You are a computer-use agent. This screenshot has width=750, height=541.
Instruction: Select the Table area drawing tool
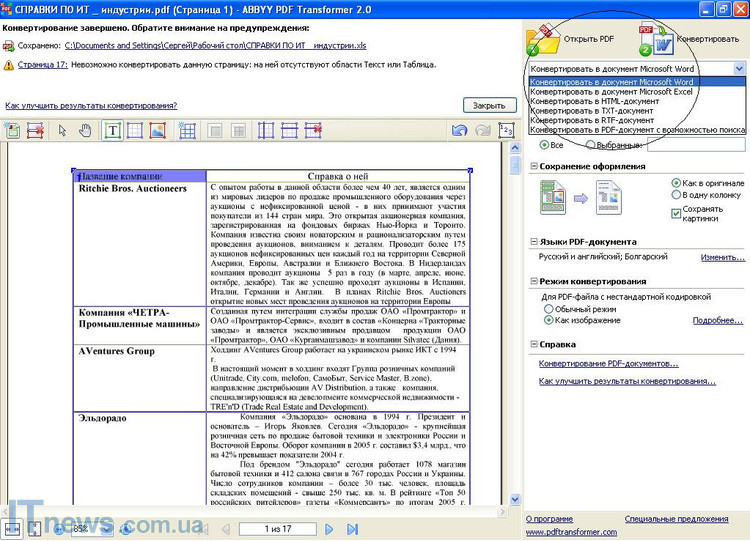[x=135, y=130]
